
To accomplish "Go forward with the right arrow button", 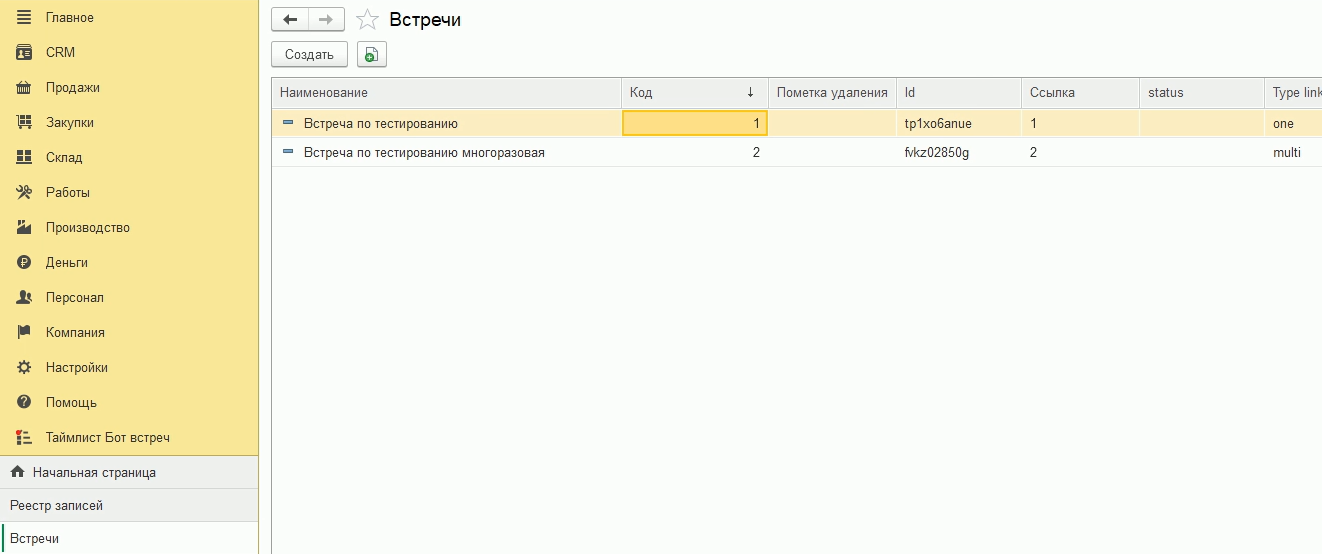I will (x=326, y=19).
